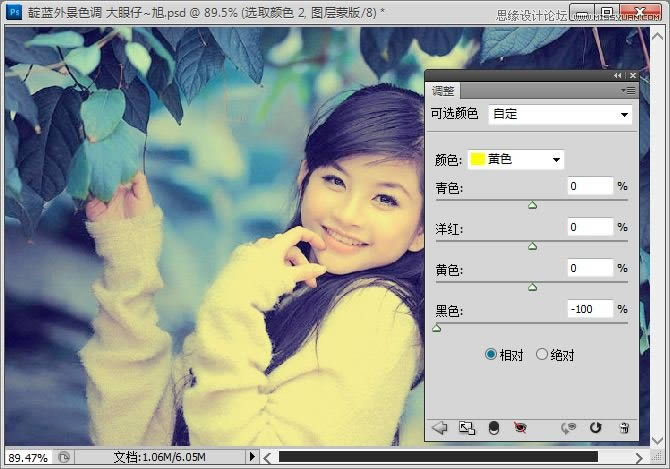670x469 pixels.
Task: Click the view previous state icon
Action: point(569,427)
